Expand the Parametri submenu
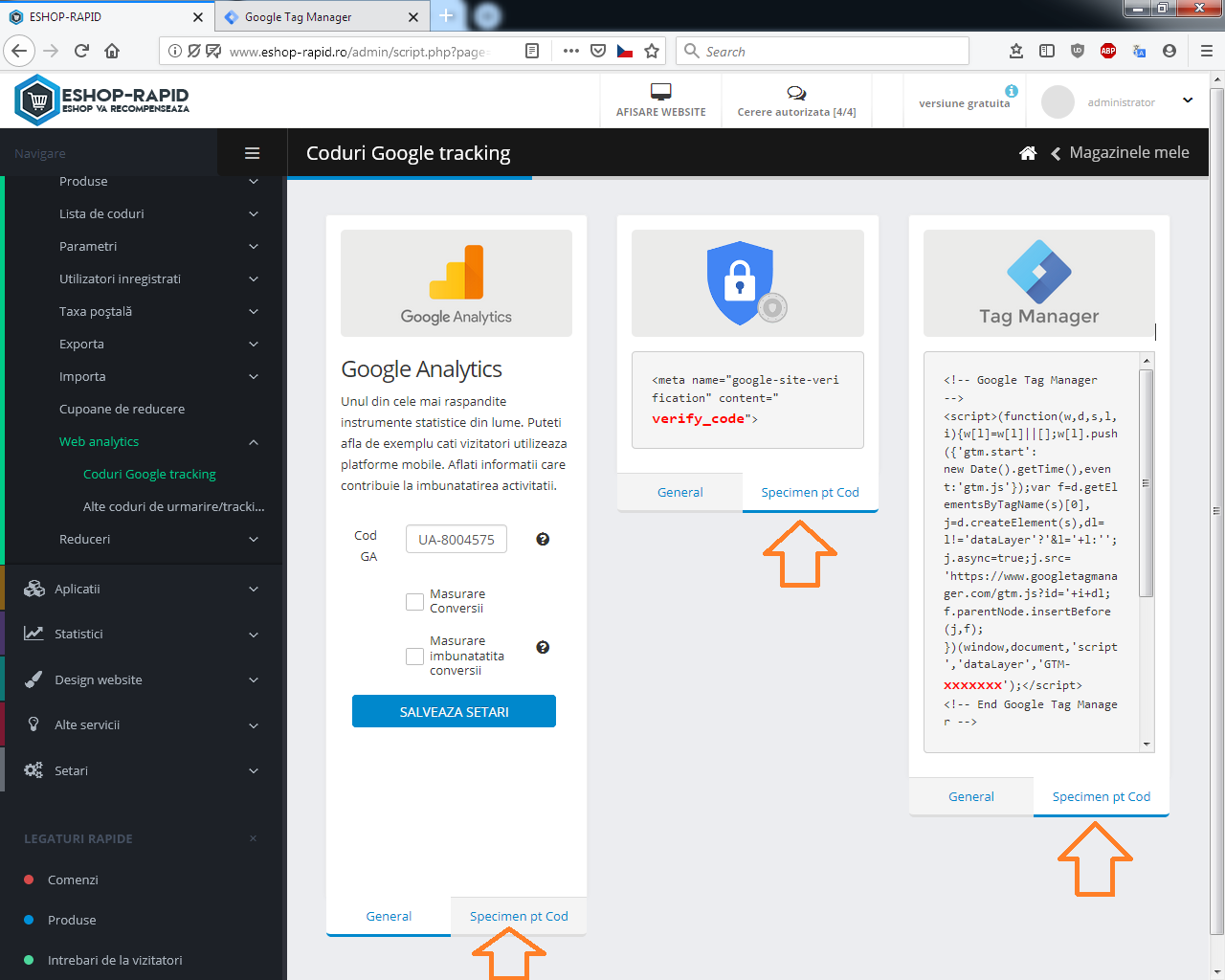 254,246
